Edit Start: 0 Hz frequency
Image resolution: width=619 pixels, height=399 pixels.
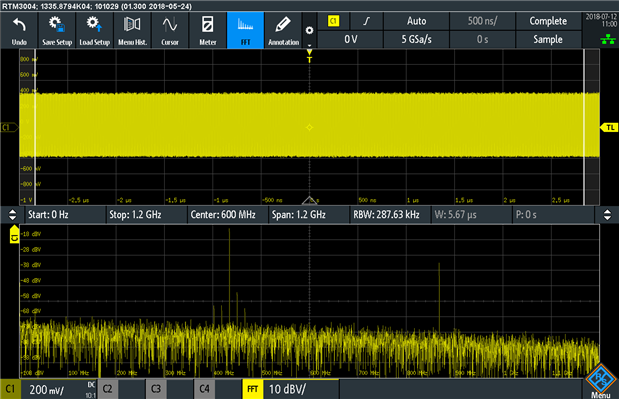point(65,215)
